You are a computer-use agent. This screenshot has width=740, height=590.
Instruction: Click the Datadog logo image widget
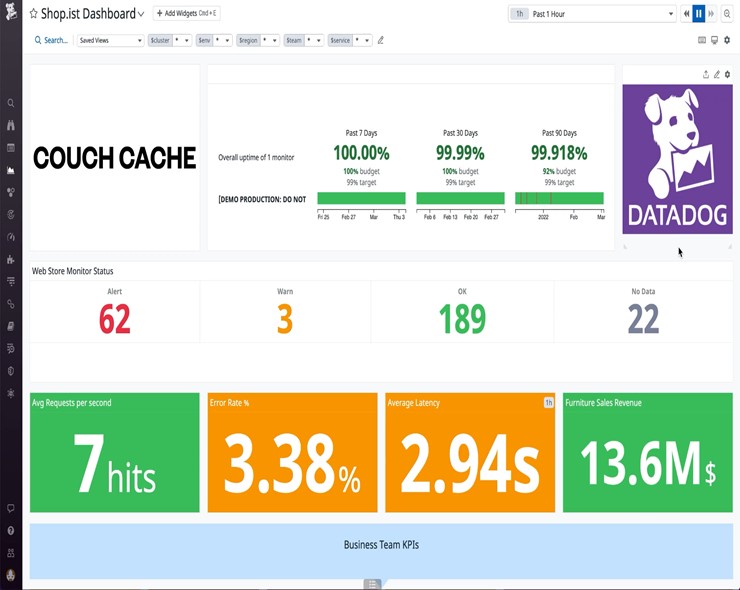click(x=677, y=159)
